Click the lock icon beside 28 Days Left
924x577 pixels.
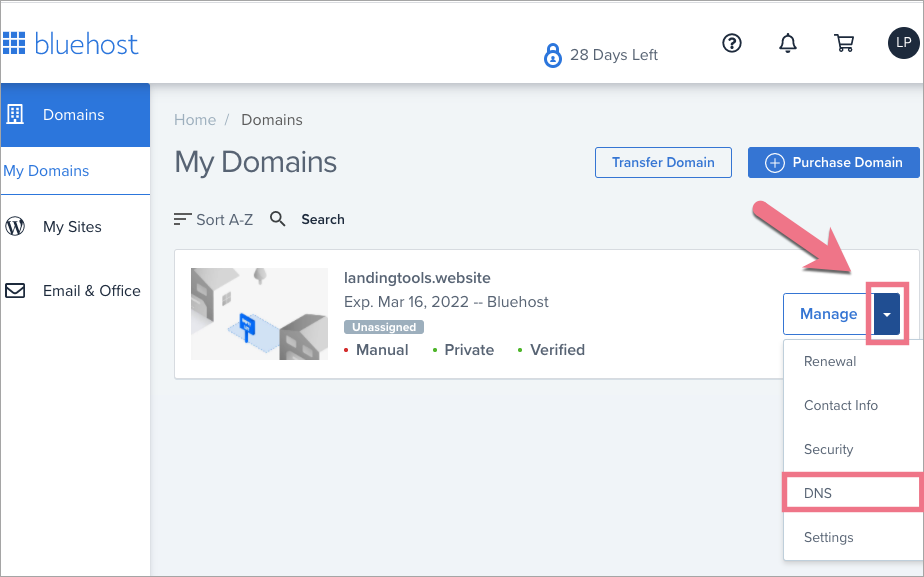[x=552, y=55]
